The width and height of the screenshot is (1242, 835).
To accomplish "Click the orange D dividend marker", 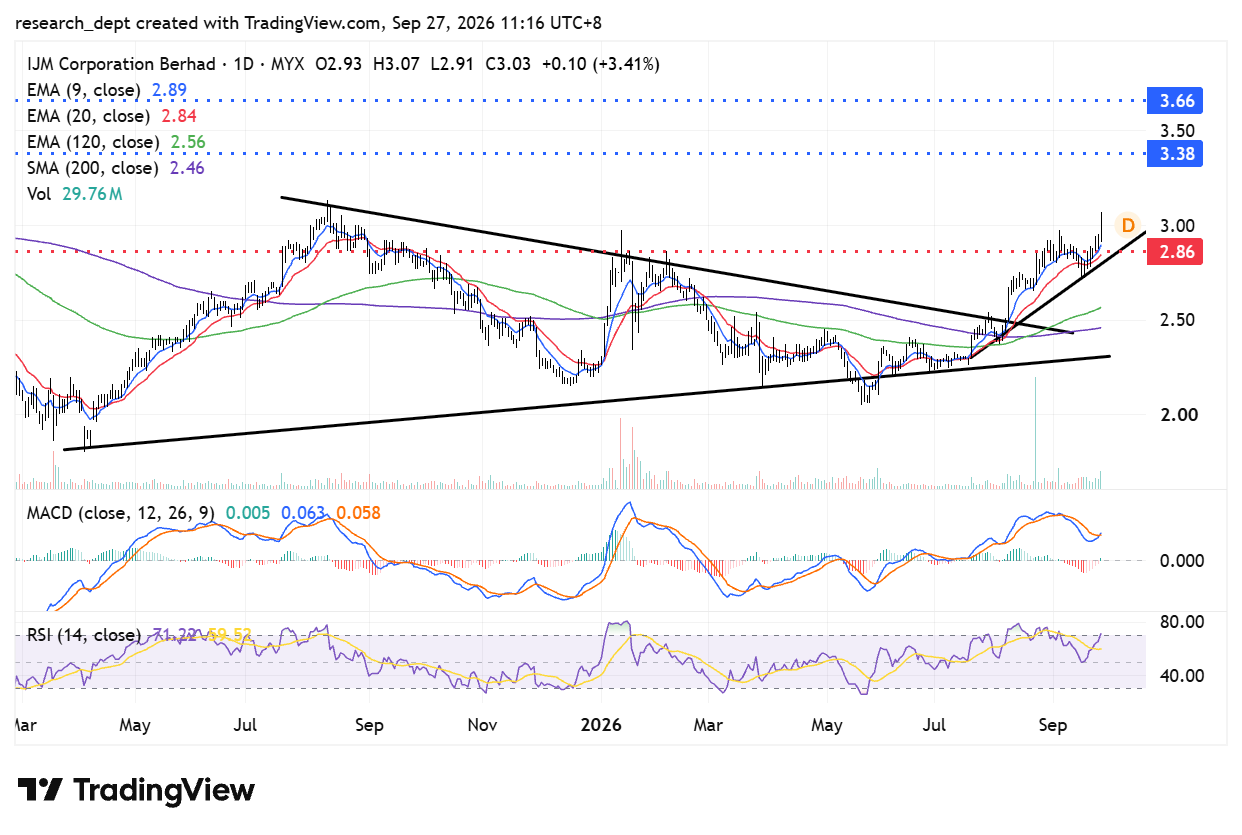I will click(x=1128, y=224).
